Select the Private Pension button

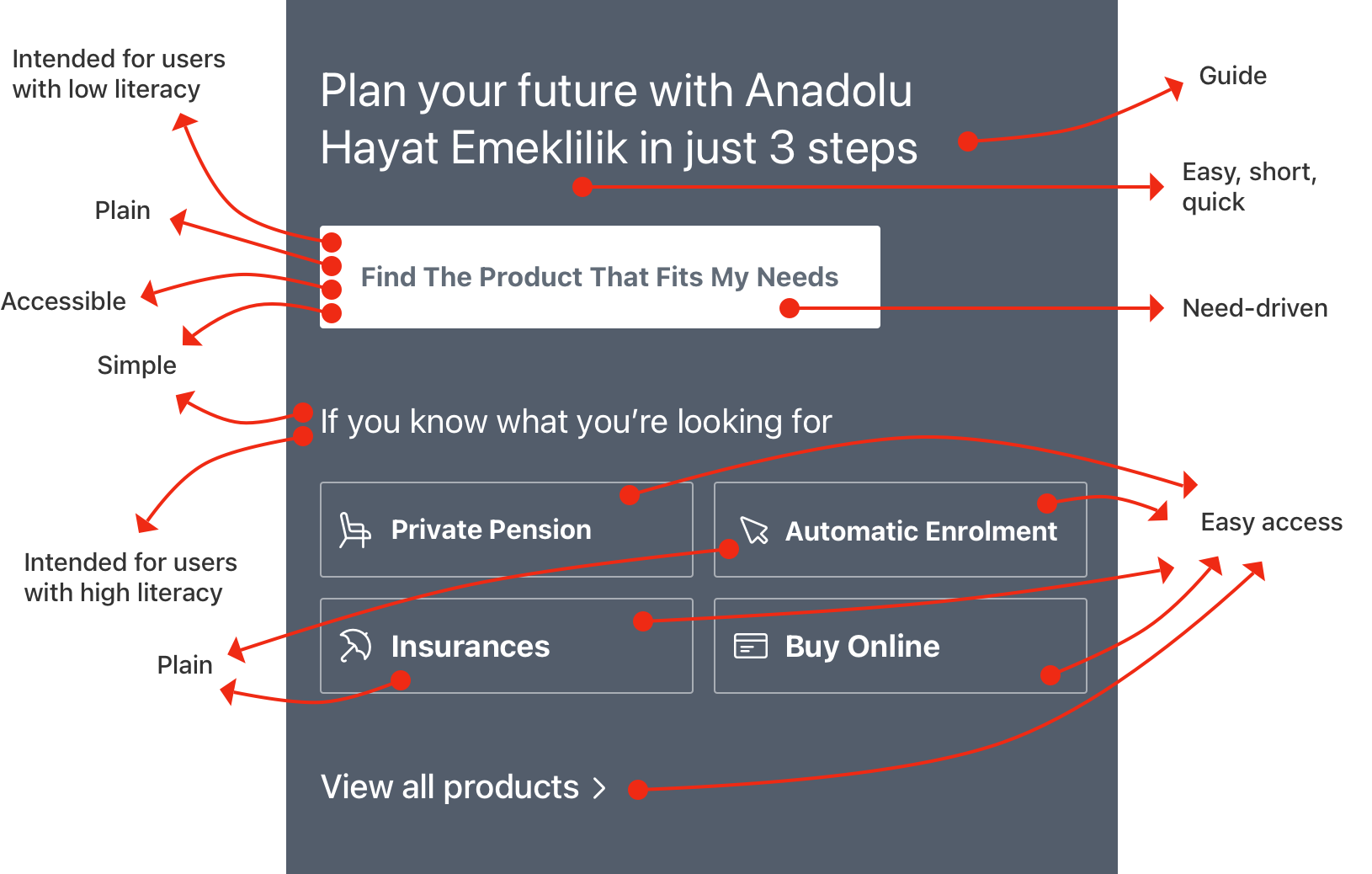pos(507,530)
